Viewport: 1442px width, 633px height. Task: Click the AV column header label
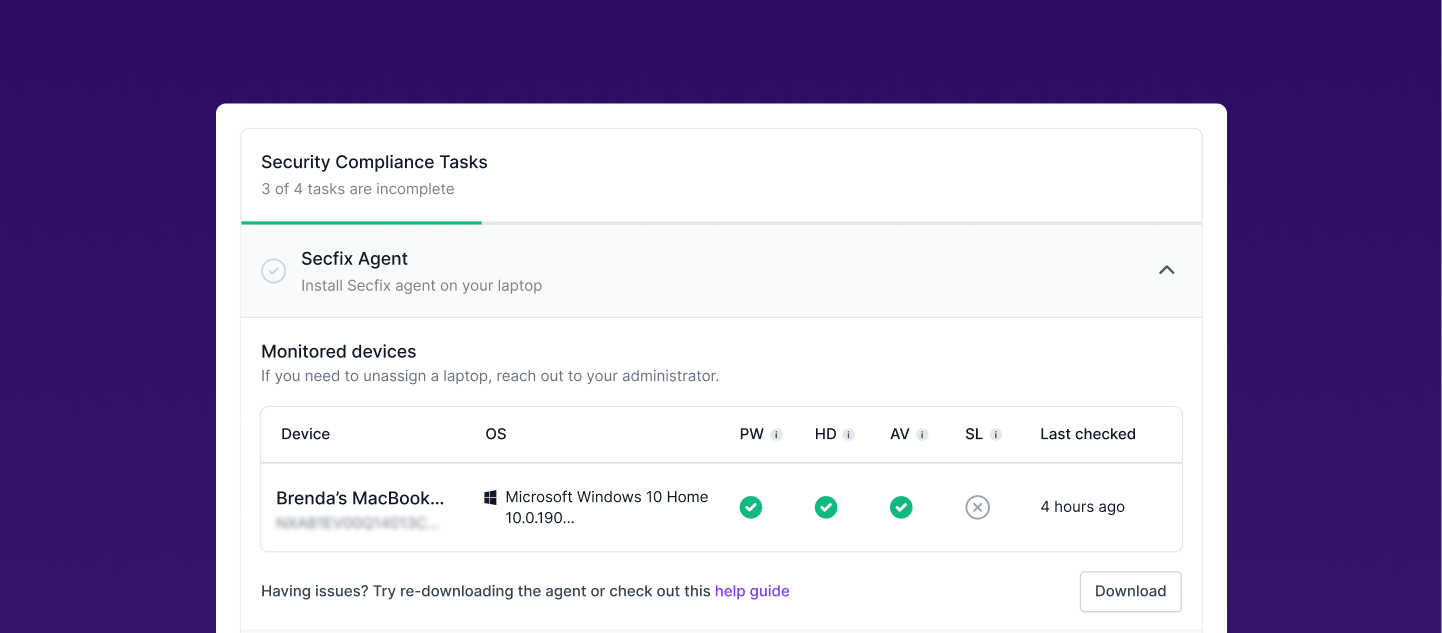(x=900, y=434)
